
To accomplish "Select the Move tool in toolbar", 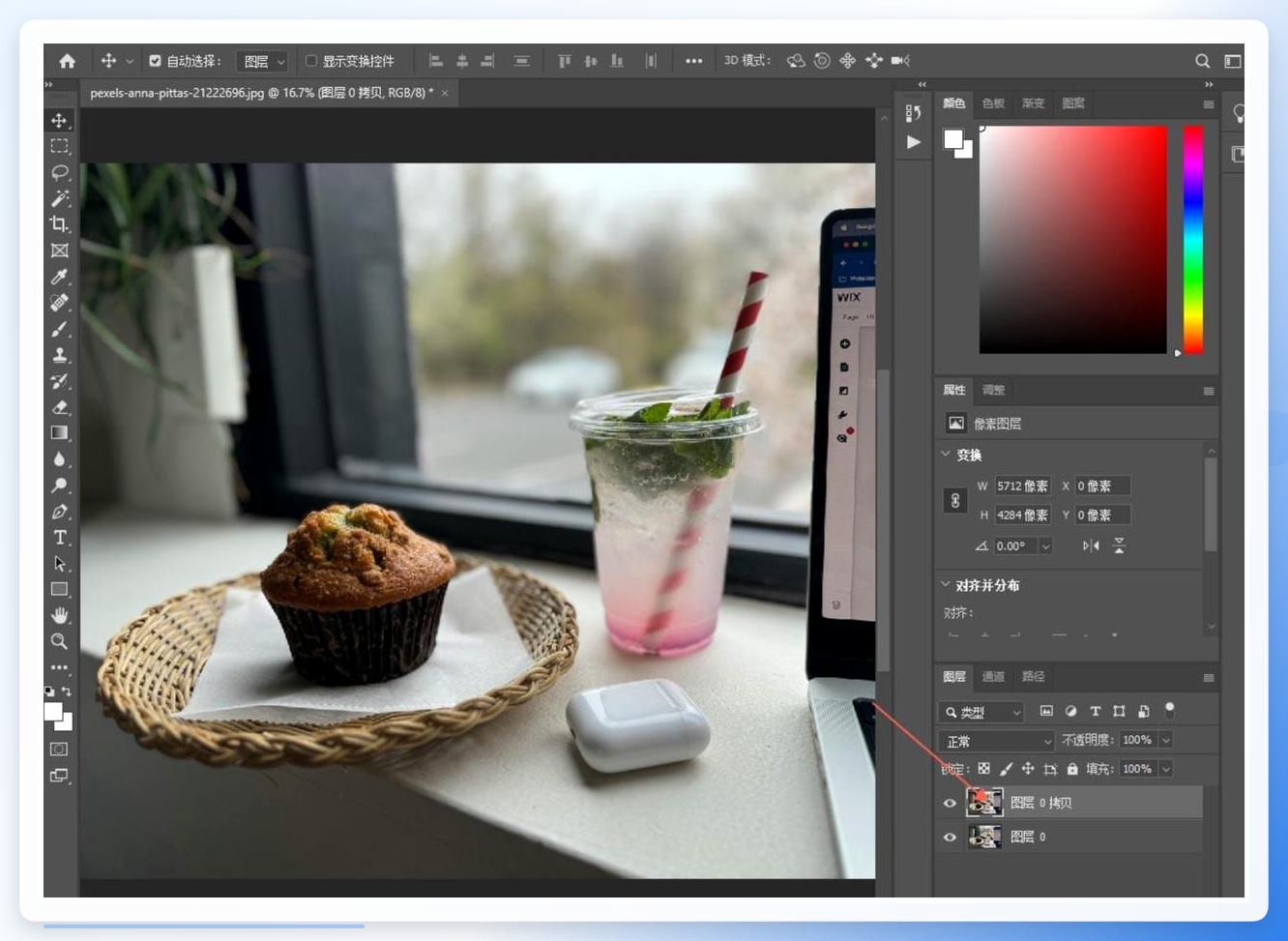I will tap(60, 121).
